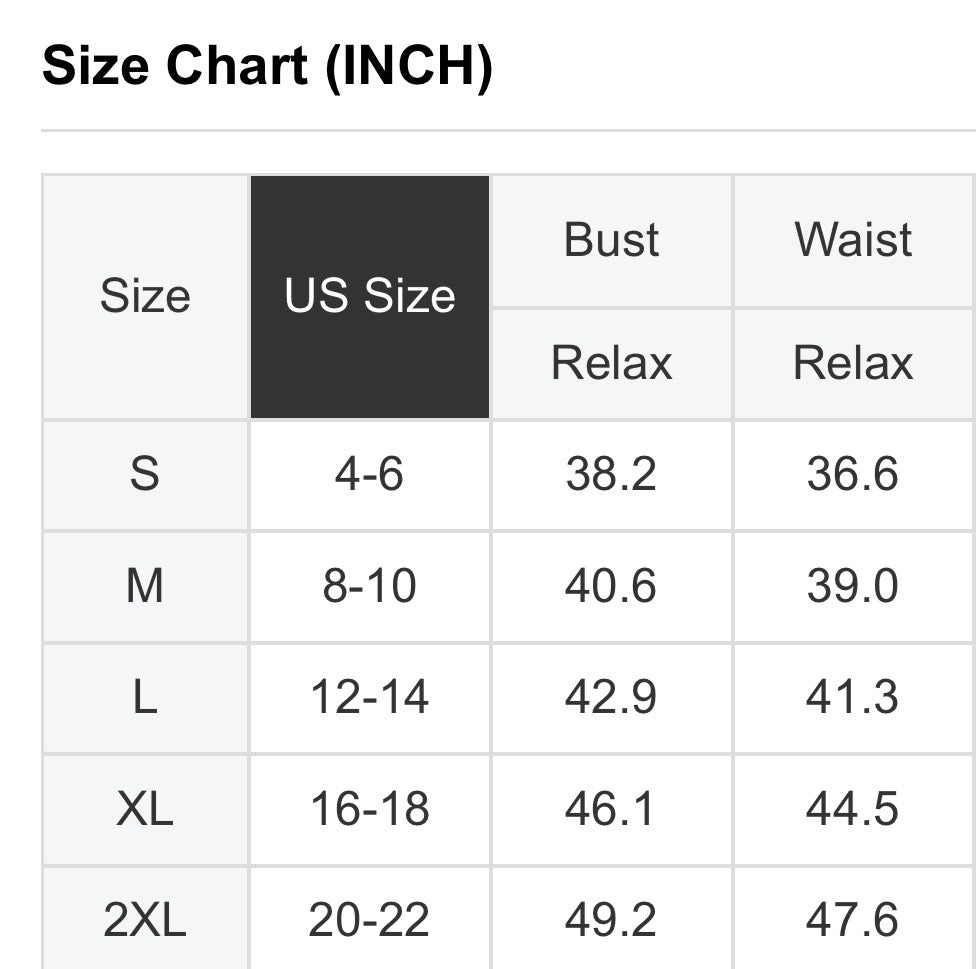Select the M size row label
This screenshot has height=969, width=976.
tap(145, 586)
